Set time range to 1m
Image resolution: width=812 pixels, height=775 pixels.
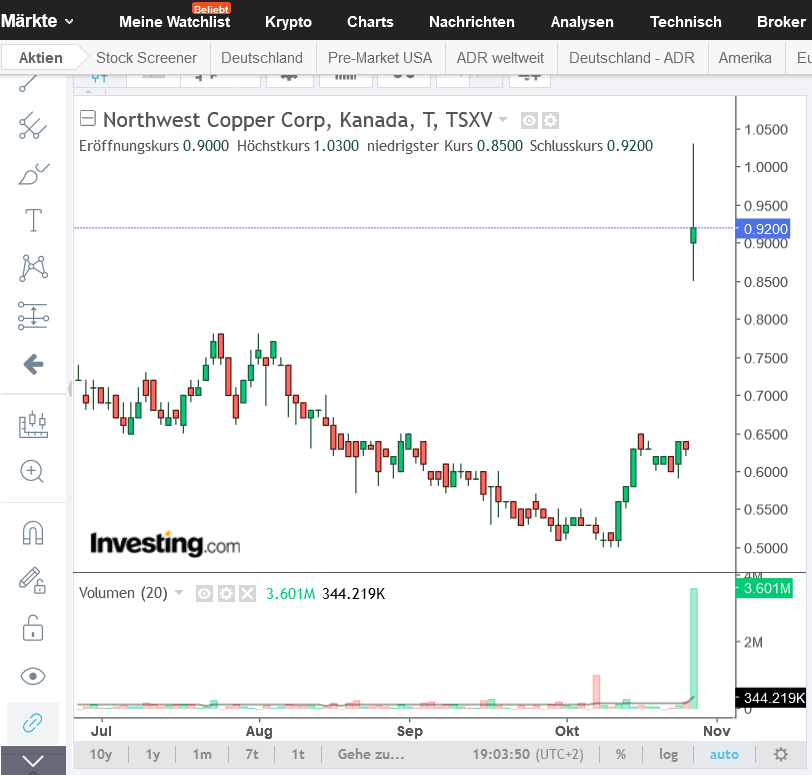pyautogui.click(x=202, y=754)
